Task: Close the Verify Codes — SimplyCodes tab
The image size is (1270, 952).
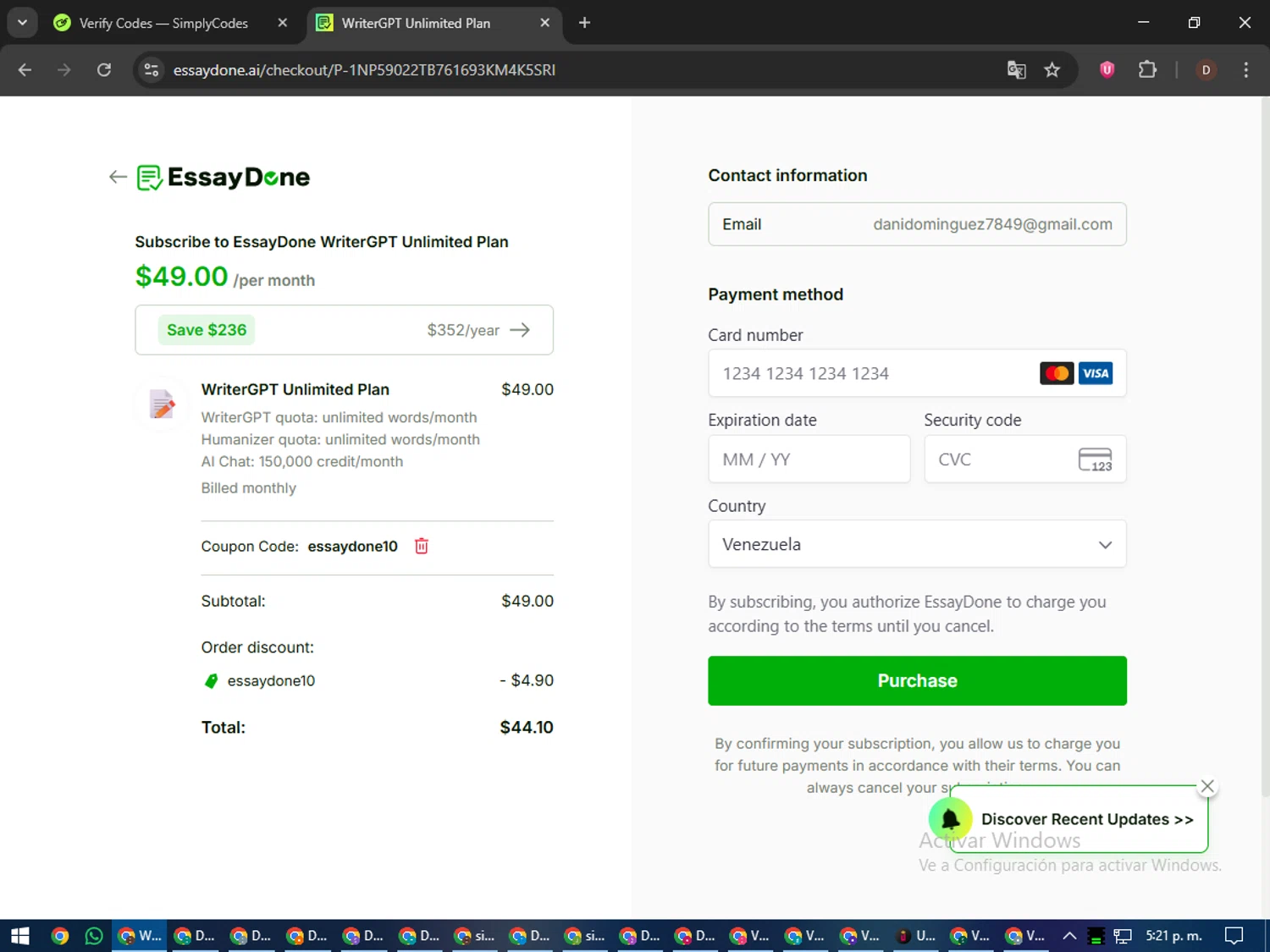Action: pos(283,23)
